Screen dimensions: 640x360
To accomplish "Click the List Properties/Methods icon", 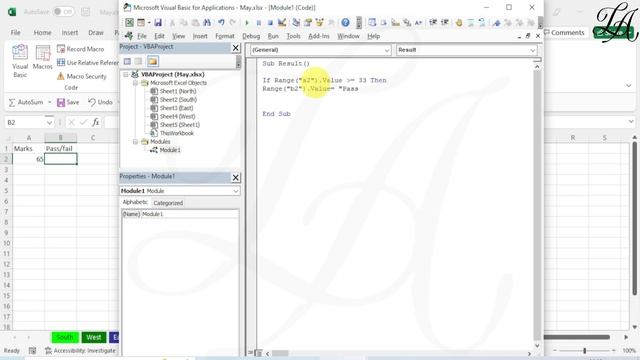I will (x=372, y=23).
